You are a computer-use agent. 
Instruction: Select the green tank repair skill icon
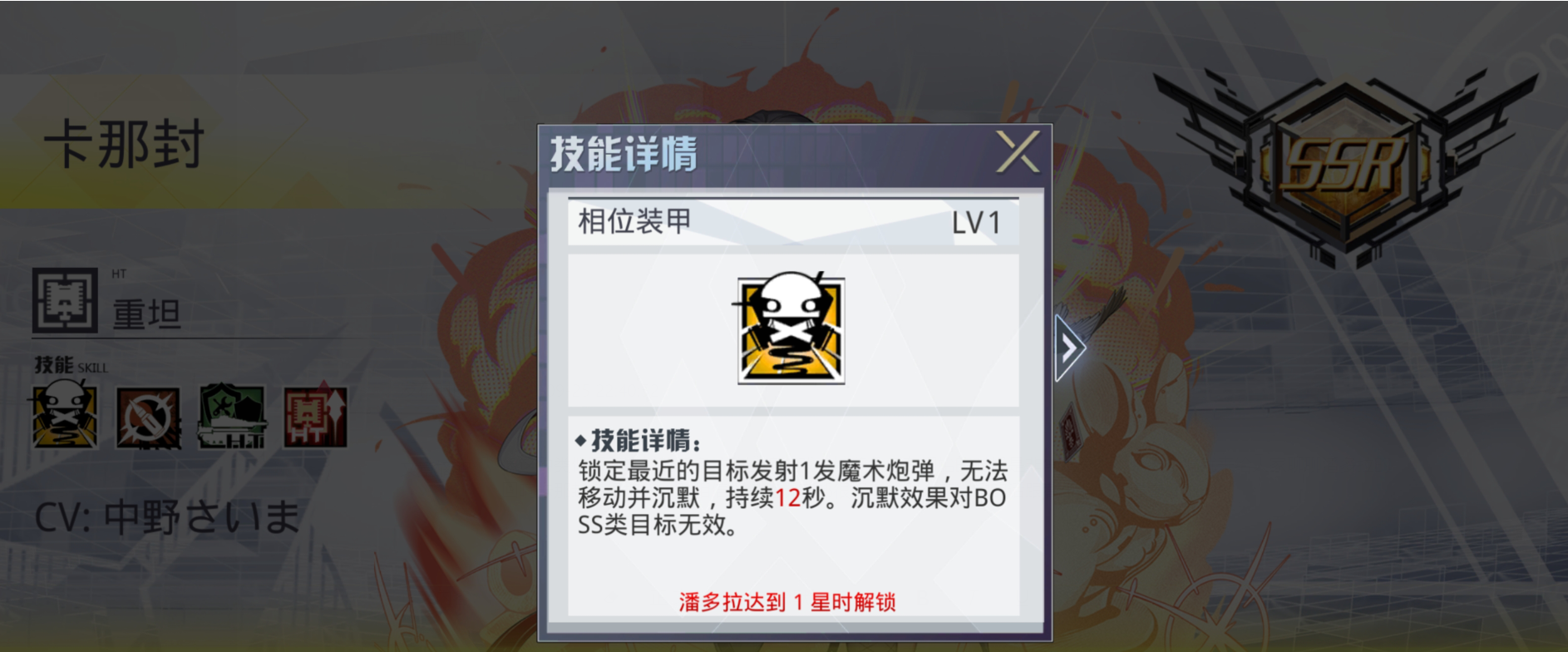pyautogui.click(x=232, y=417)
